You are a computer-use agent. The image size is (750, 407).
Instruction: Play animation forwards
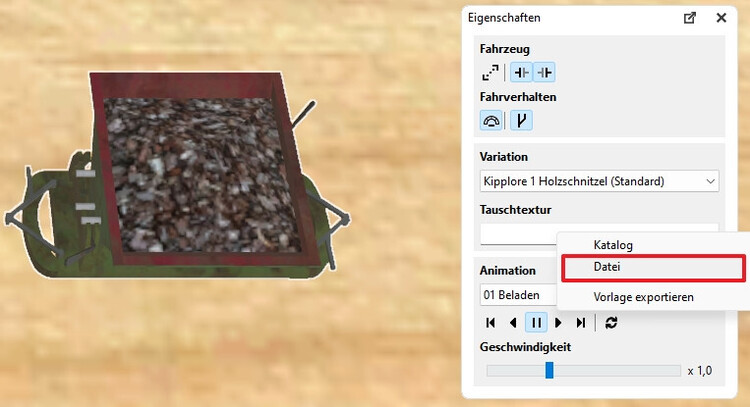tap(558, 323)
